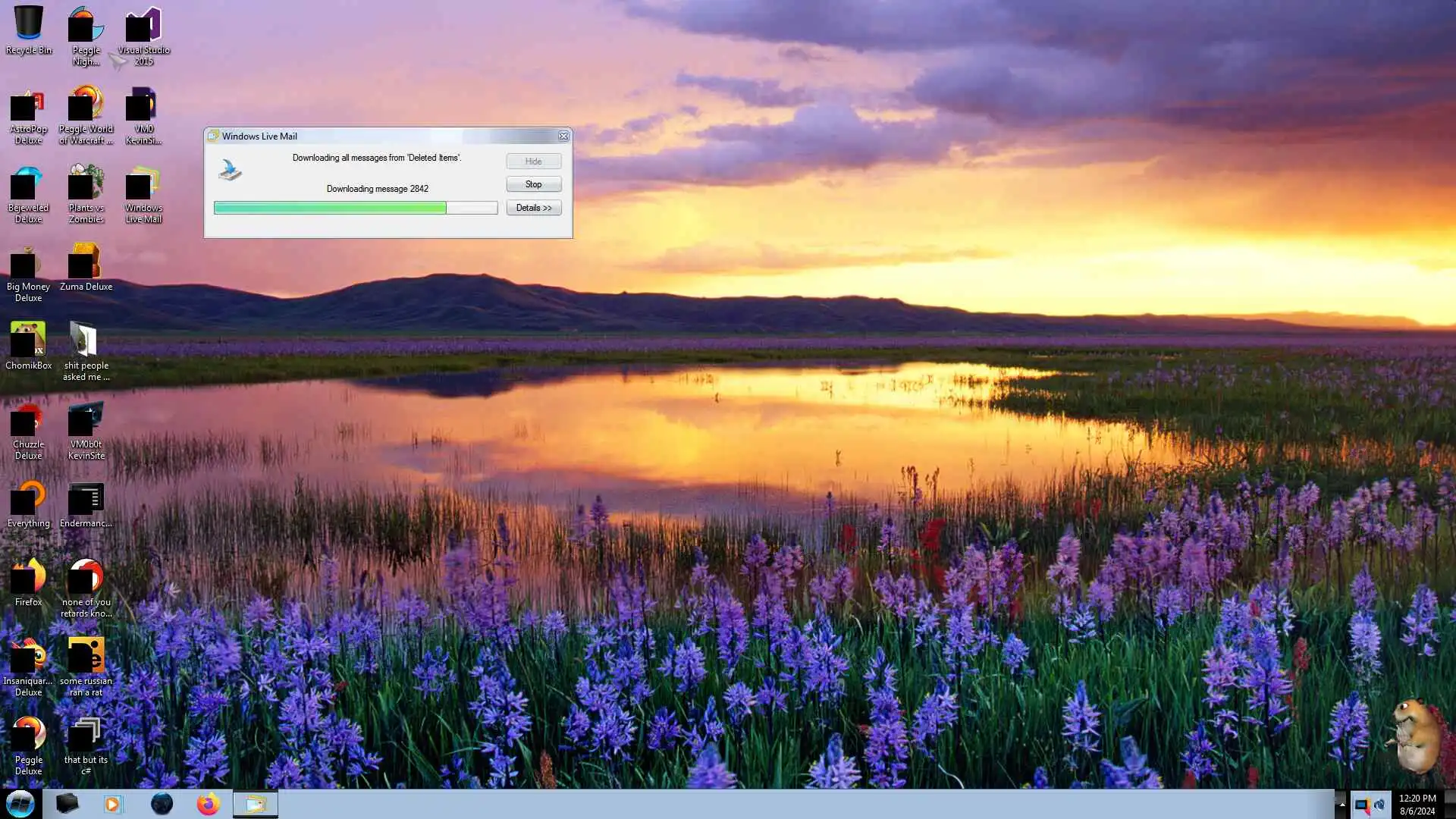1456x819 pixels.
Task: Show hidden system tray icons arrow
Action: [1341, 804]
